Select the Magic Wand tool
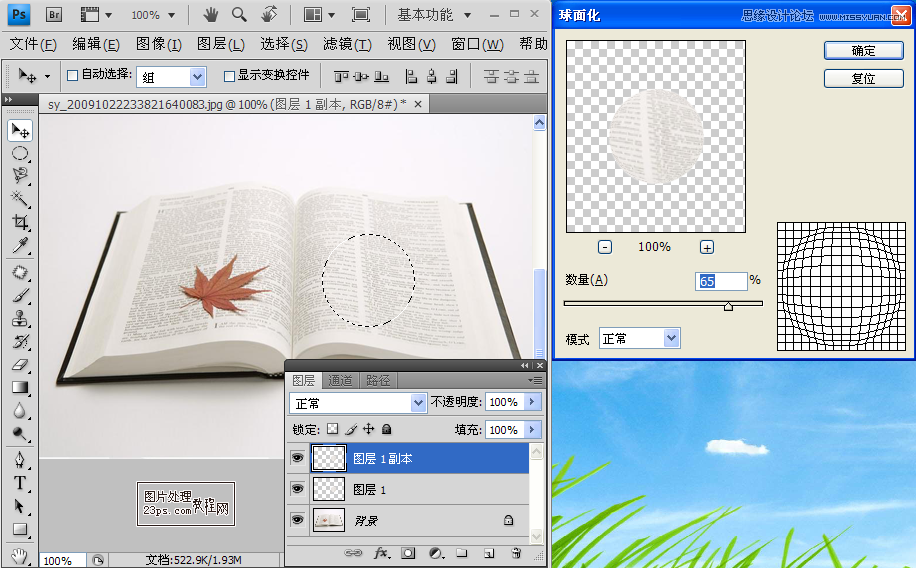This screenshot has height=568, width=916. pyautogui.click(x=20, y=199)
